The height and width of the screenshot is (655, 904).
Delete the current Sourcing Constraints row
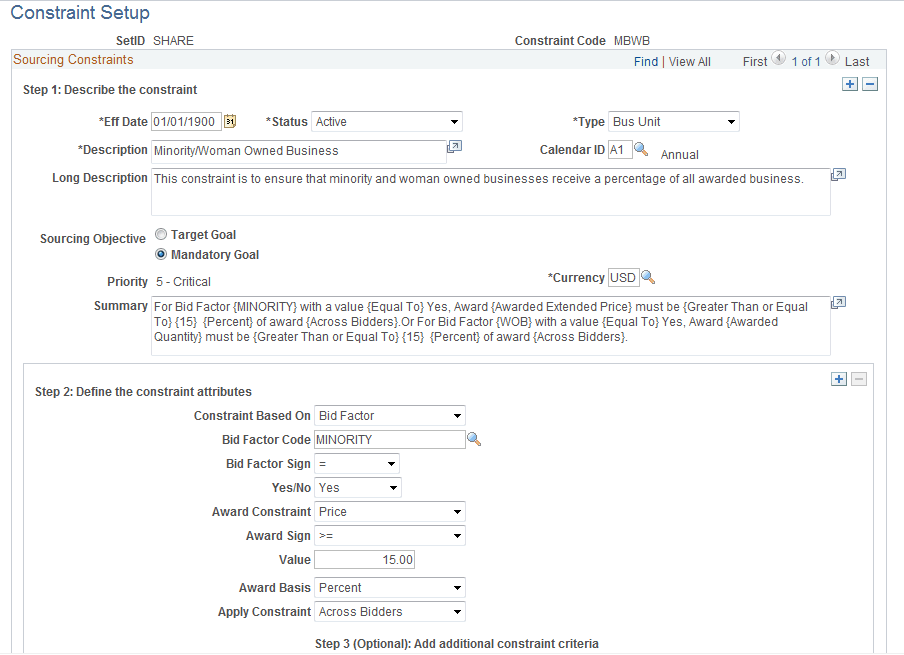click(x=868, y=84)
